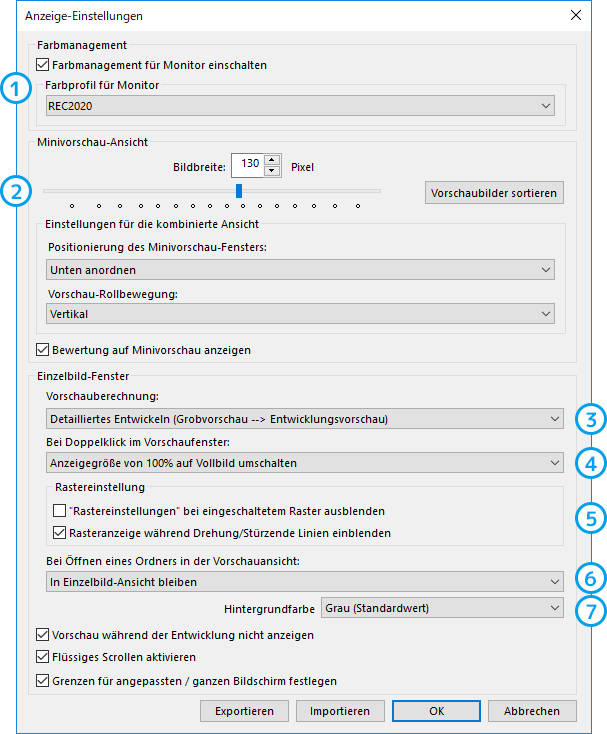Viewport: 607px width, 734px height.
Task: Expand the Unten anordnen positioning dropdown
Action: click(300, 270)
